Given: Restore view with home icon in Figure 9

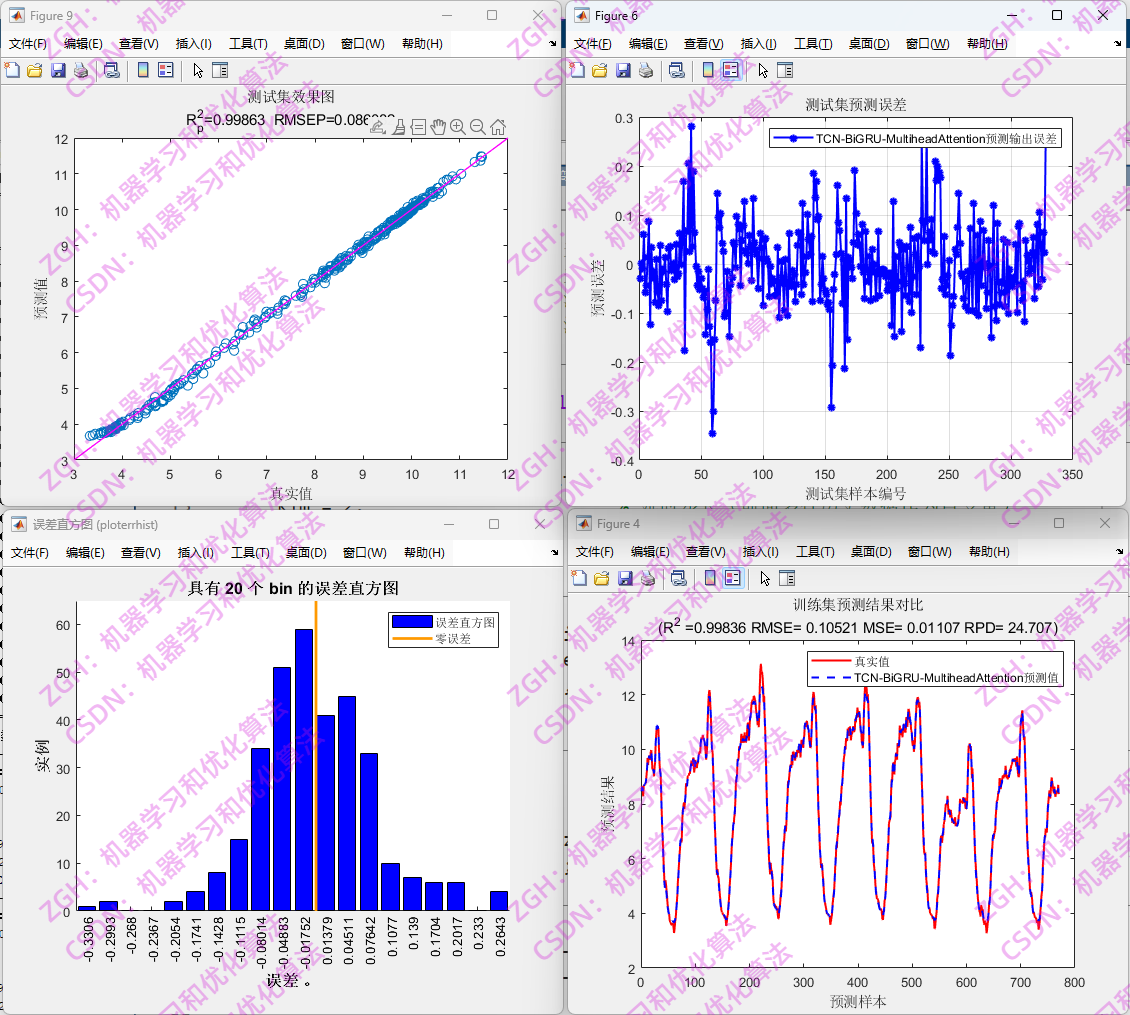Looking at the screenshot, I should click(x=497, y=128).
